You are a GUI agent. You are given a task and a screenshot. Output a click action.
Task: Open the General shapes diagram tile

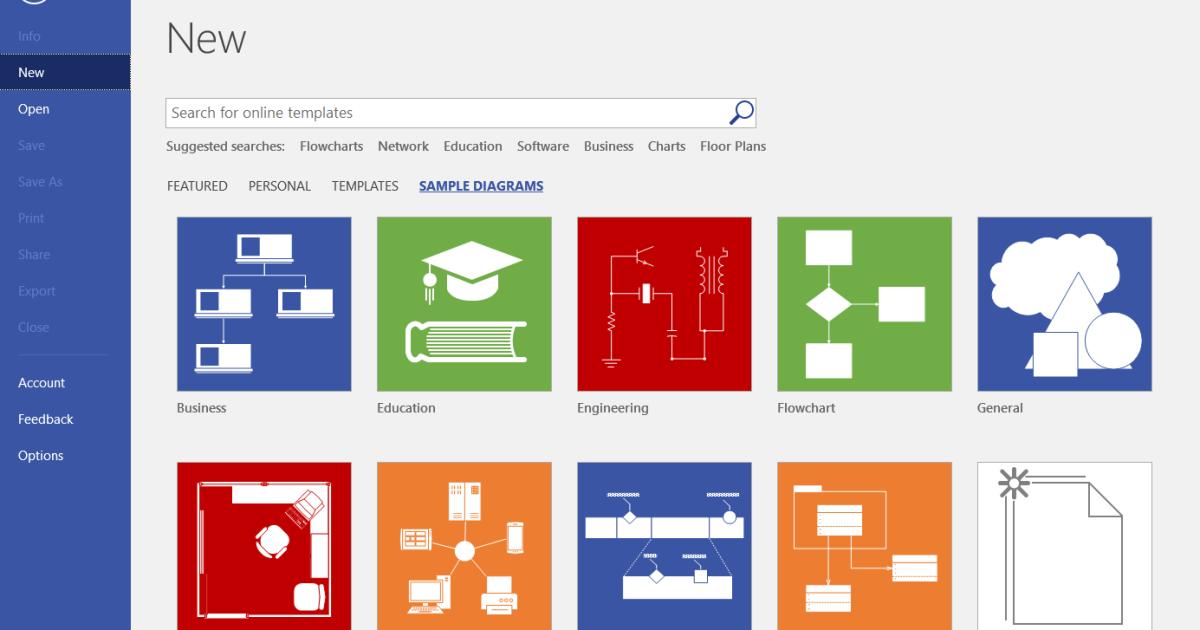click(x=1064, y=304)
